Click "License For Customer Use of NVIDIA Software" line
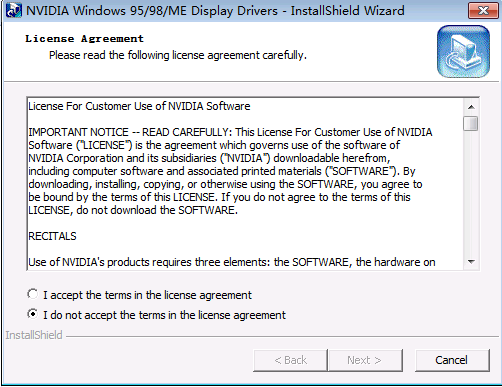This screenshot has height=387, width=502. click(139, 106)
